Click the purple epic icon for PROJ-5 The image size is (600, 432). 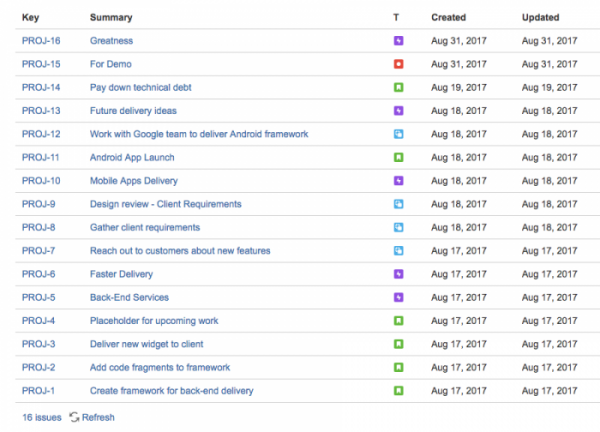coord(398,297)
